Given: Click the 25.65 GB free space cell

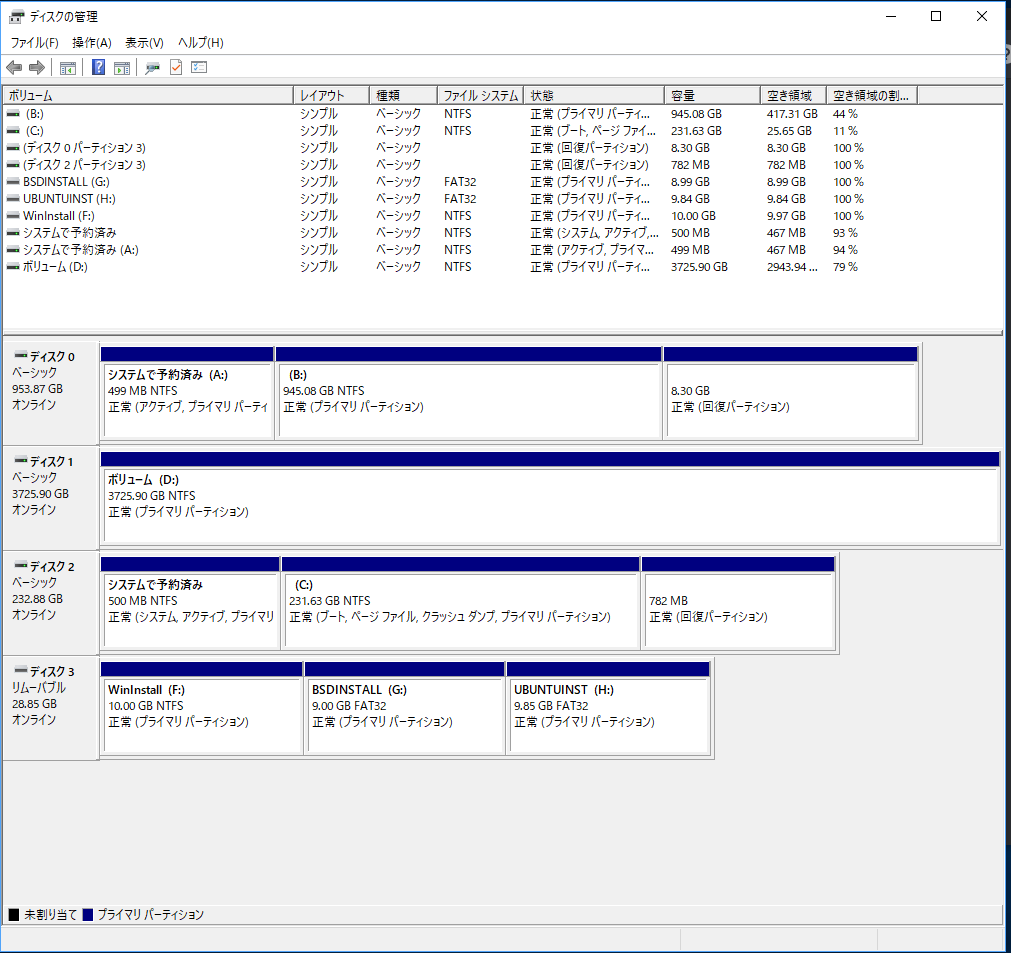Looking at the screenshot, I should 789,131.
